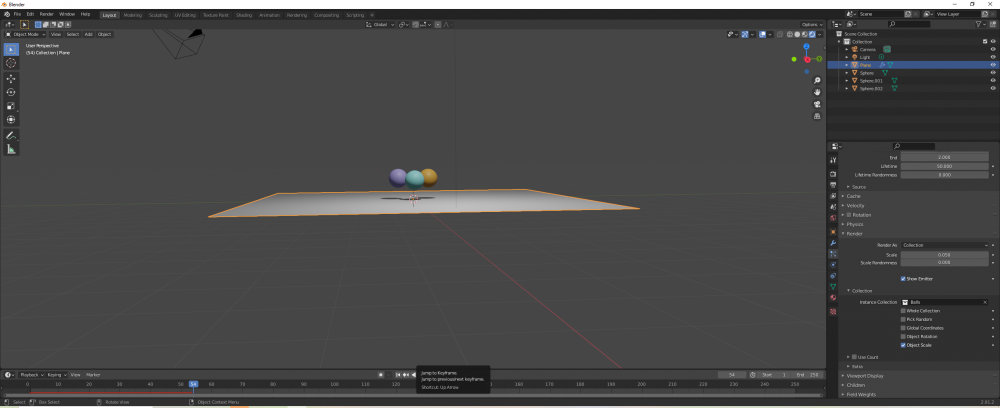Click the viewport Options button
Image resolution: width=1000 pixels, height=408 pixels.
(x=812, y=24)
